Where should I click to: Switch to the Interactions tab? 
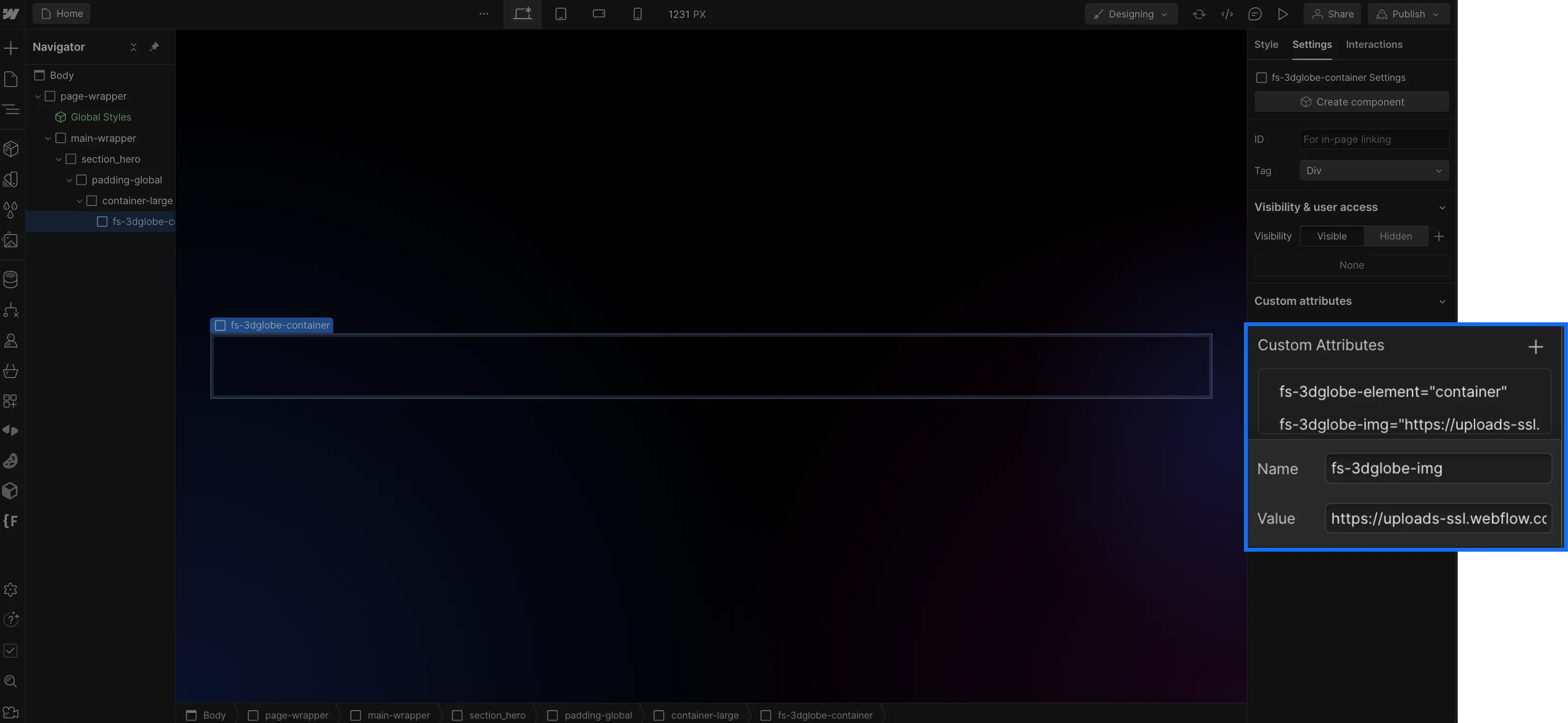pyautogui.click(x=1374, y=45)
